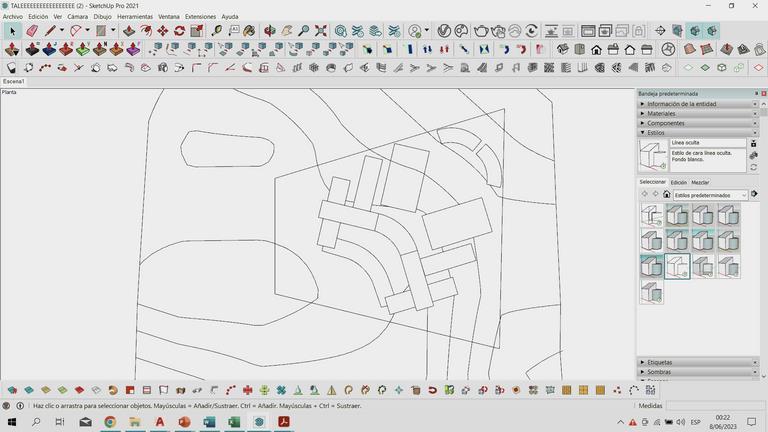Select the Tape Measure tool
Screen dimensions: 768x432
216,31
